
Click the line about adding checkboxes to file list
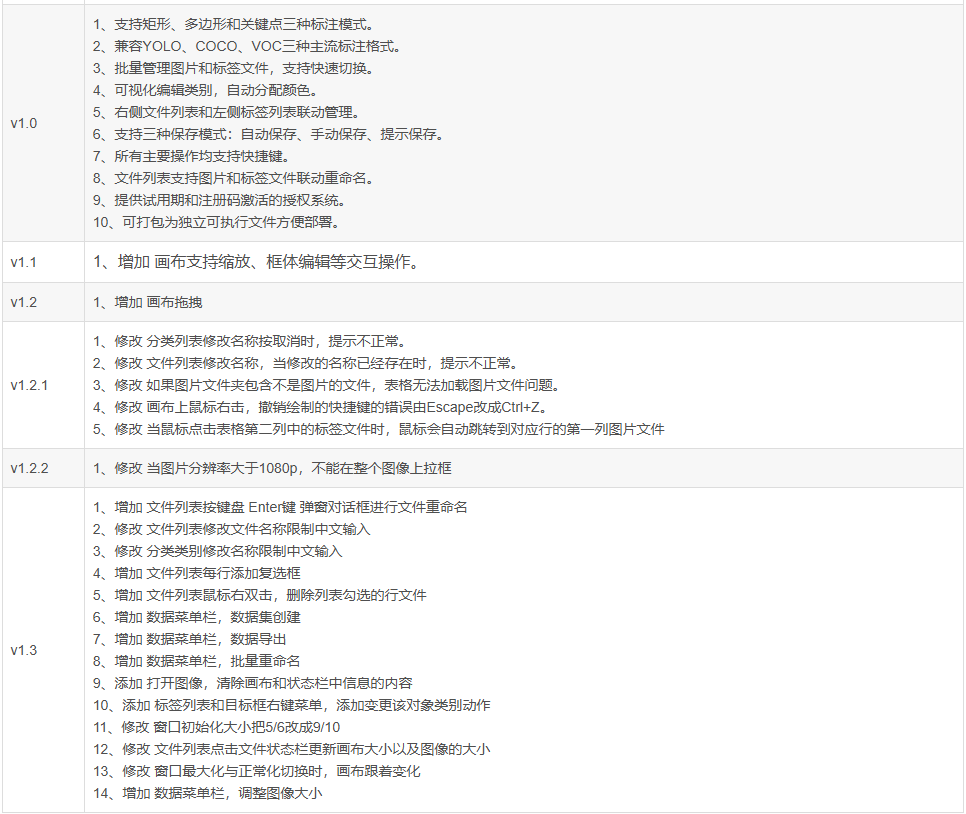(x=197, y=573)
